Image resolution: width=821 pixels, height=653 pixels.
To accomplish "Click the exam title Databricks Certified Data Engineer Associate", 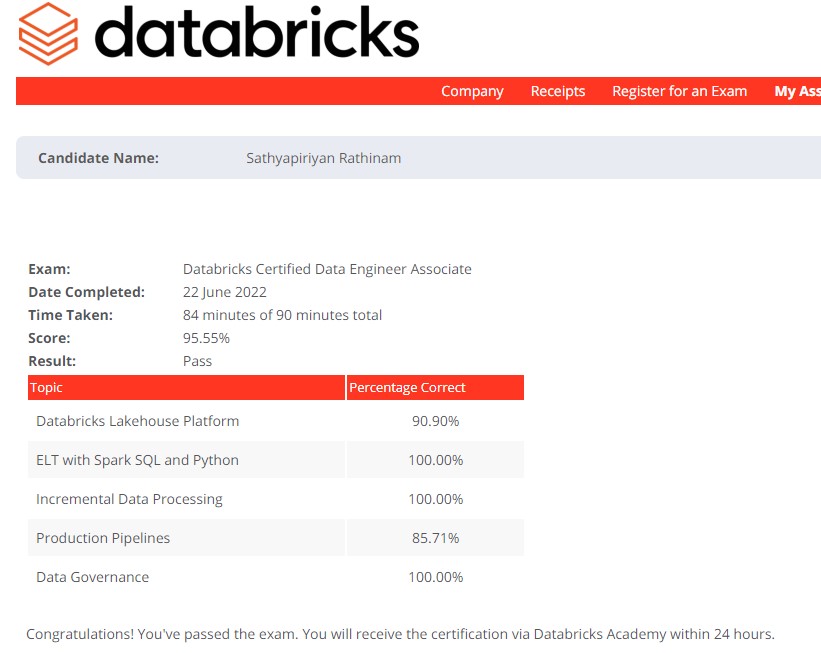I will [327, 269].
